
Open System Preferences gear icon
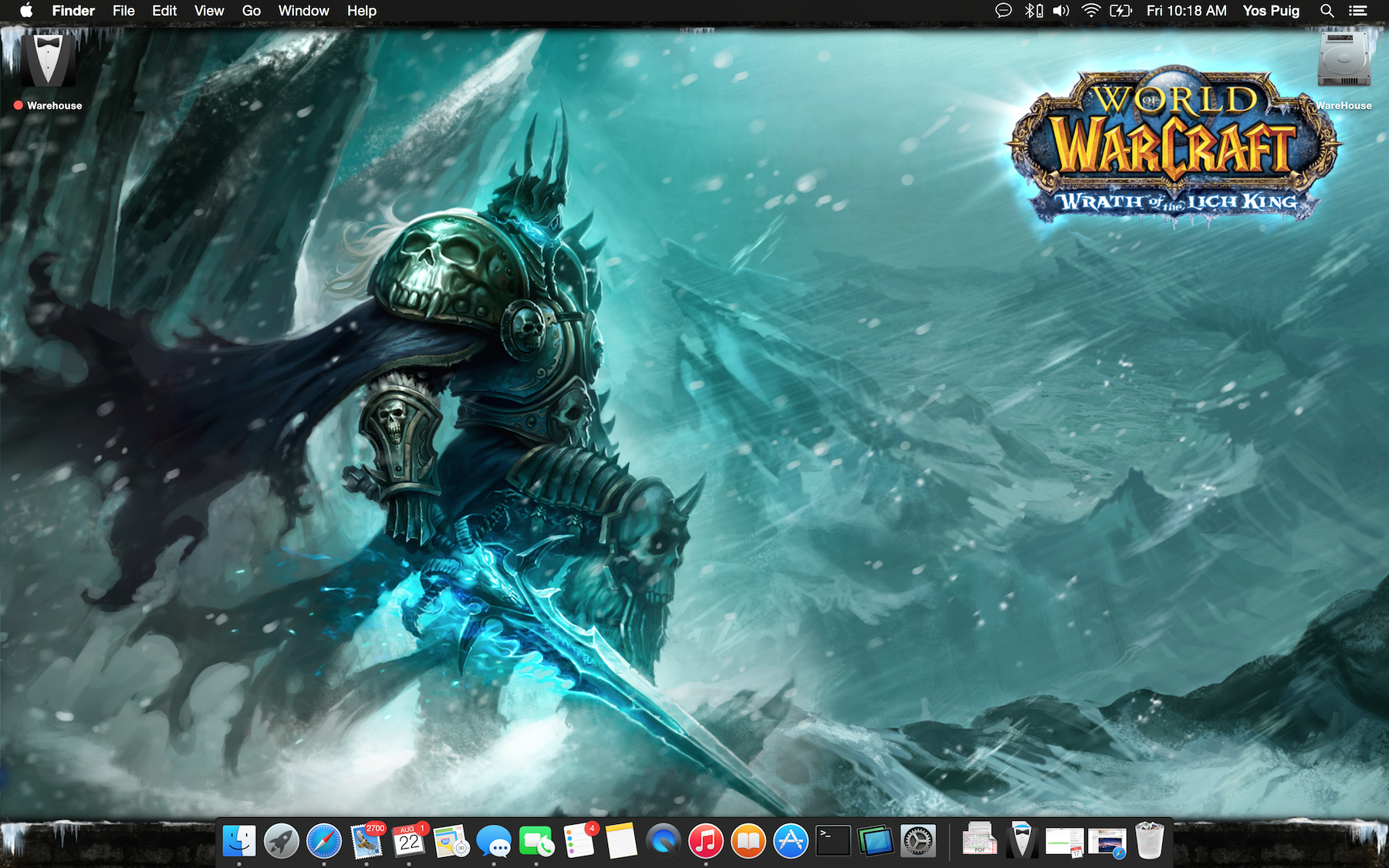918,840
